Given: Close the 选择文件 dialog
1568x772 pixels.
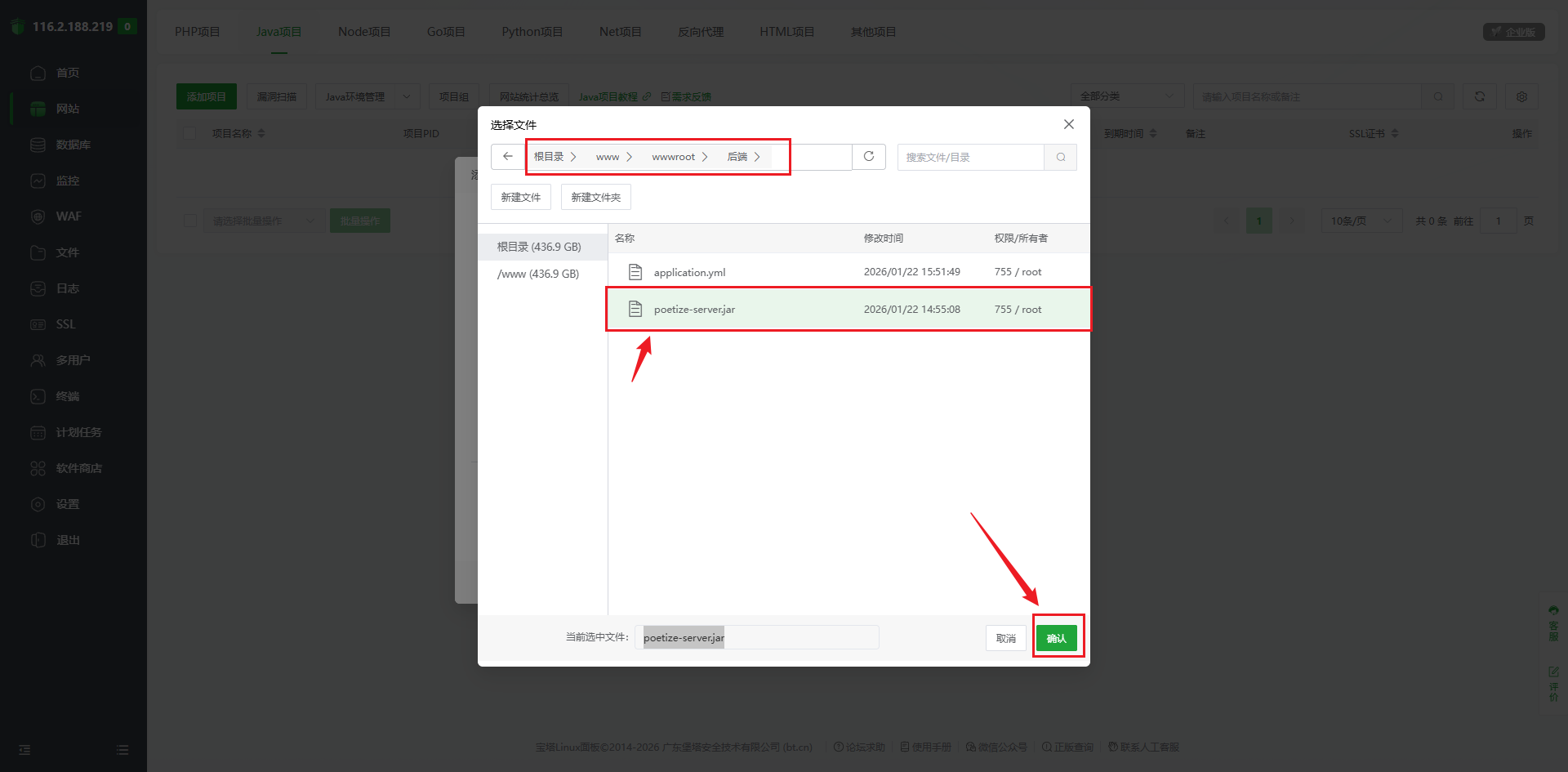Looking at the screenshot, I should pos(1068,124).
